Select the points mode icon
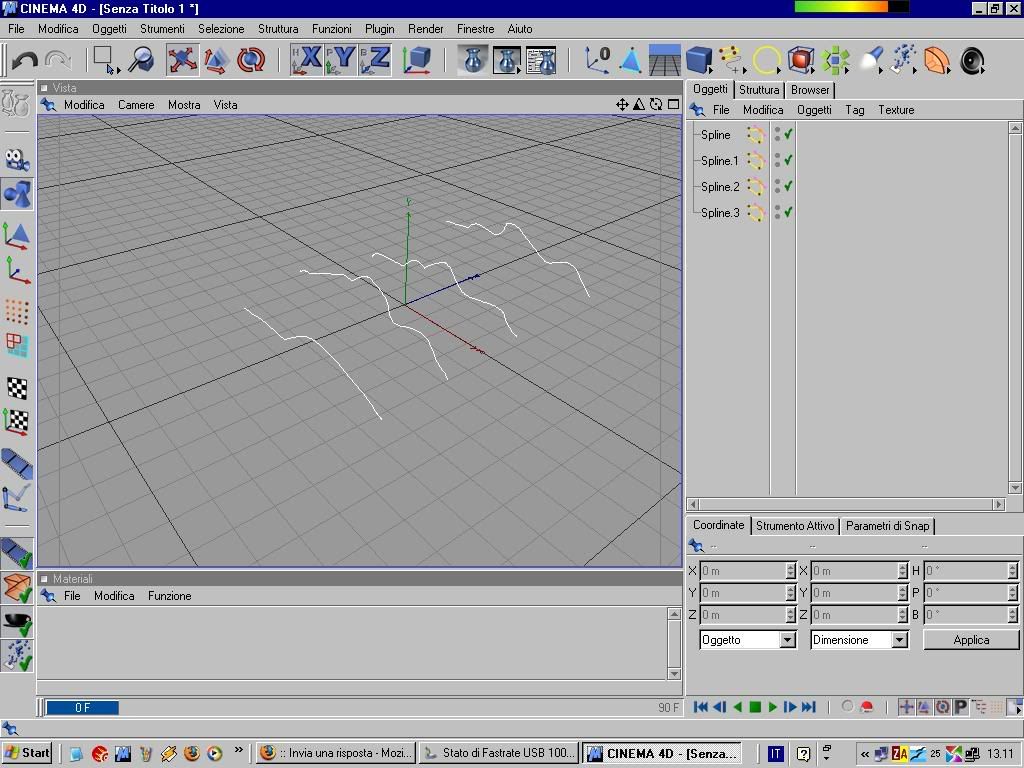The width and height of the screenshot is (1024, 768). click(x=17, y=312)
